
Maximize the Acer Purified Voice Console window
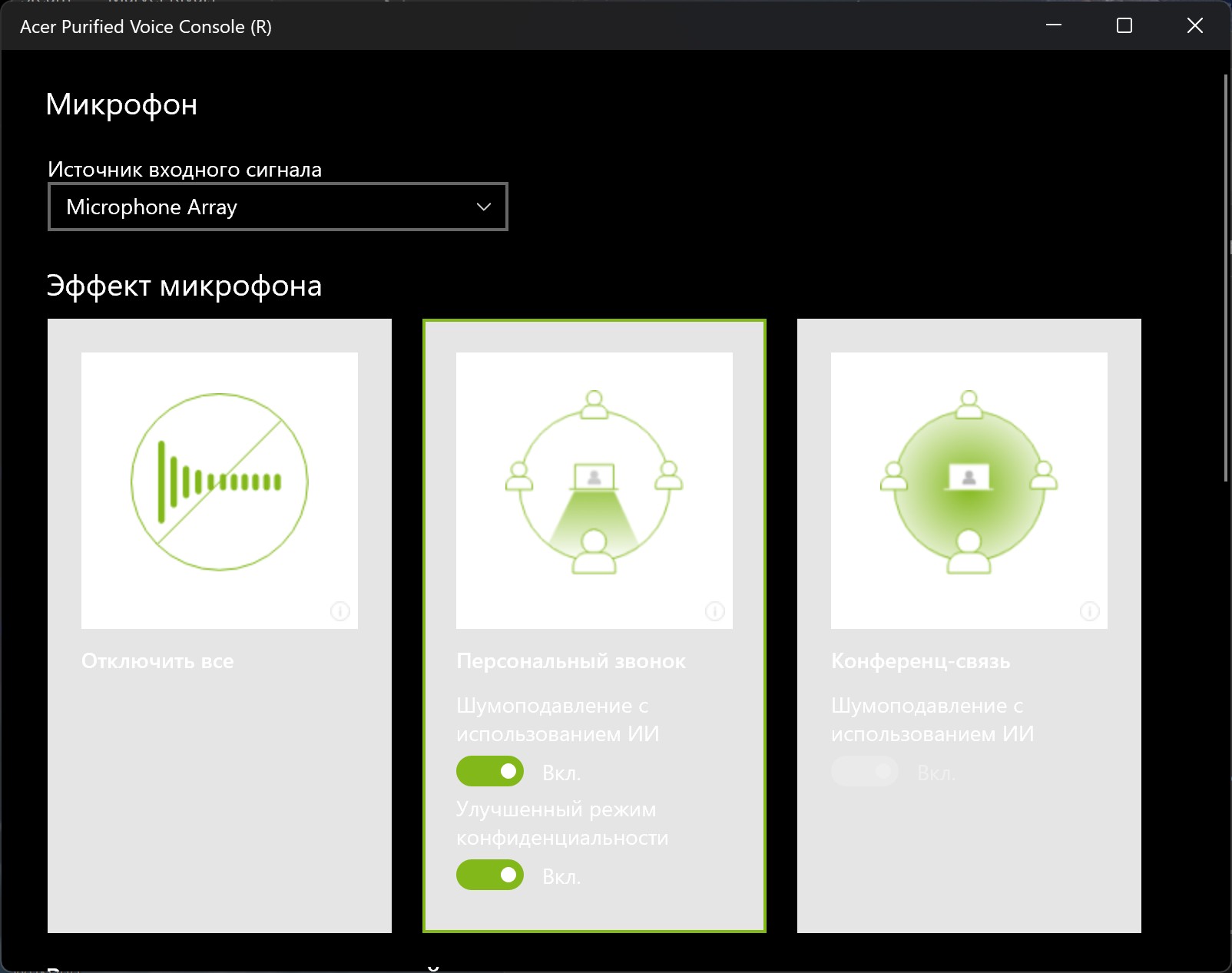pos(1124,25)
